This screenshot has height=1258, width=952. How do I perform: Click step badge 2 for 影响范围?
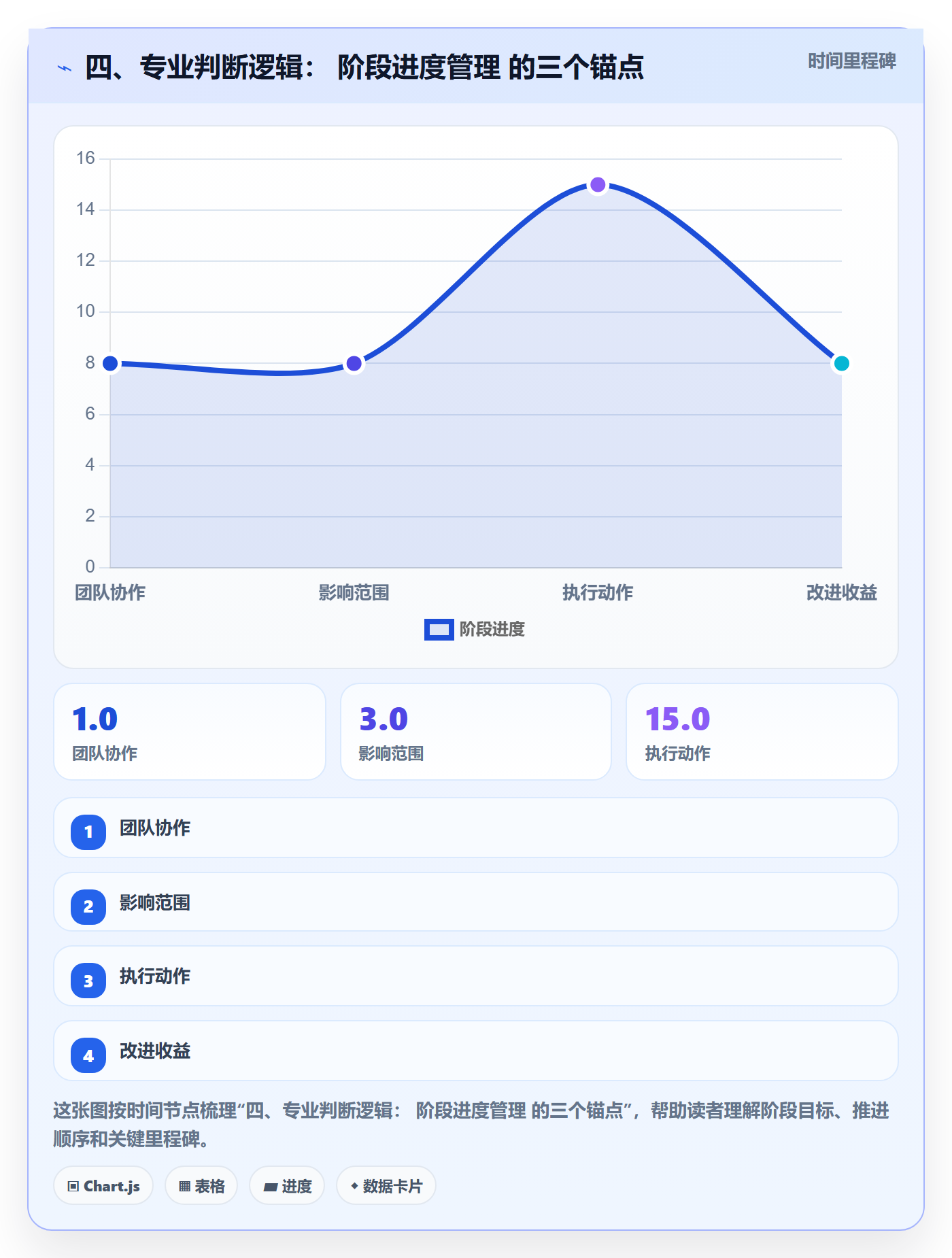[x=88, y=906]
